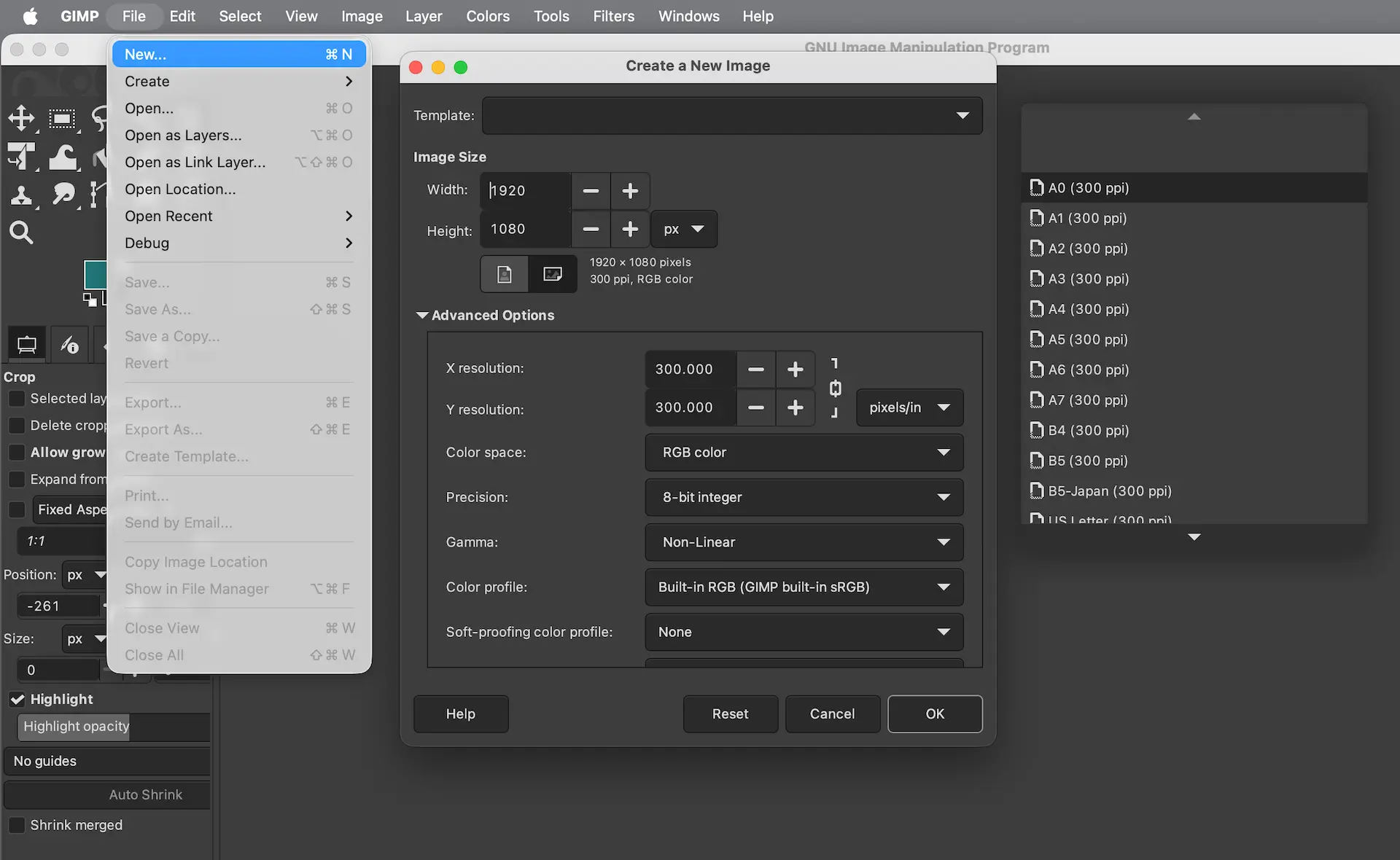Decrease X resolution with minus button
The image size is (1400, 860).
756,370
